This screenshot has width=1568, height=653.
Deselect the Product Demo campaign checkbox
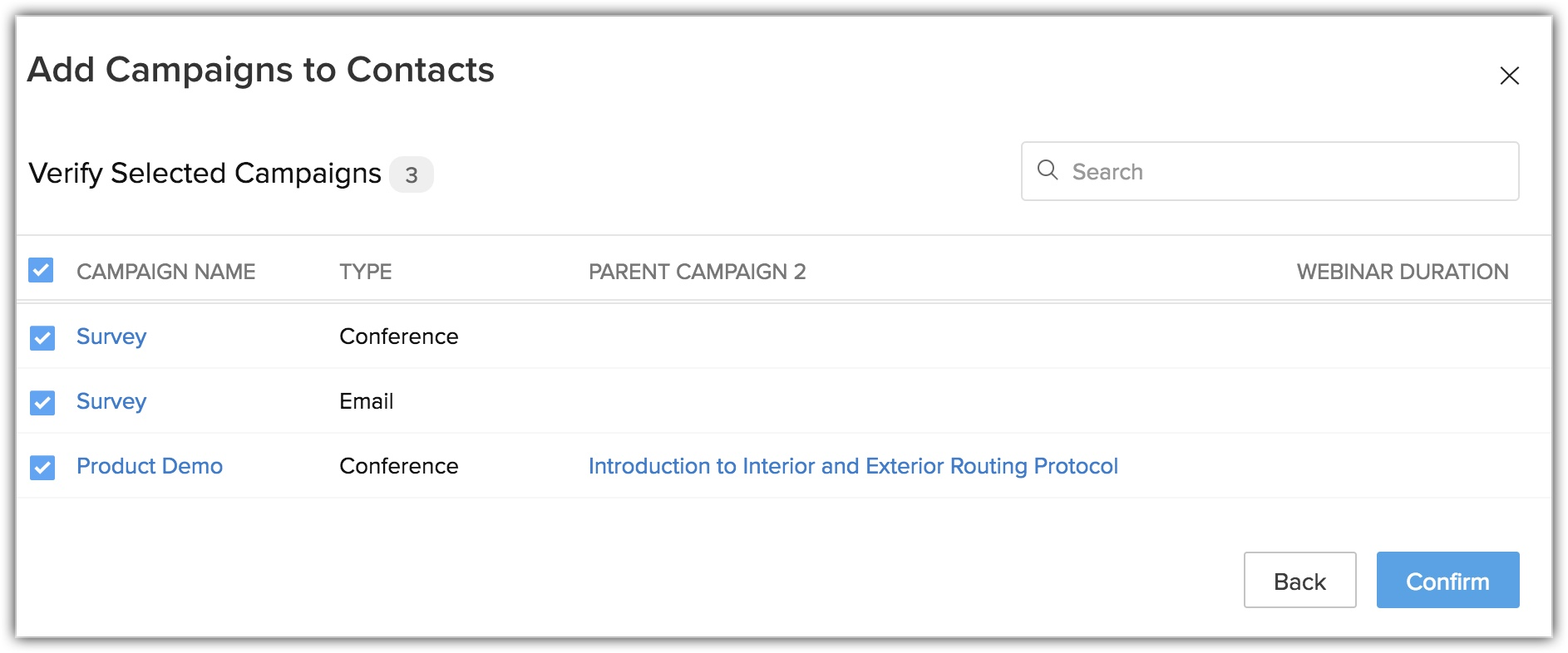coord(42,467)
